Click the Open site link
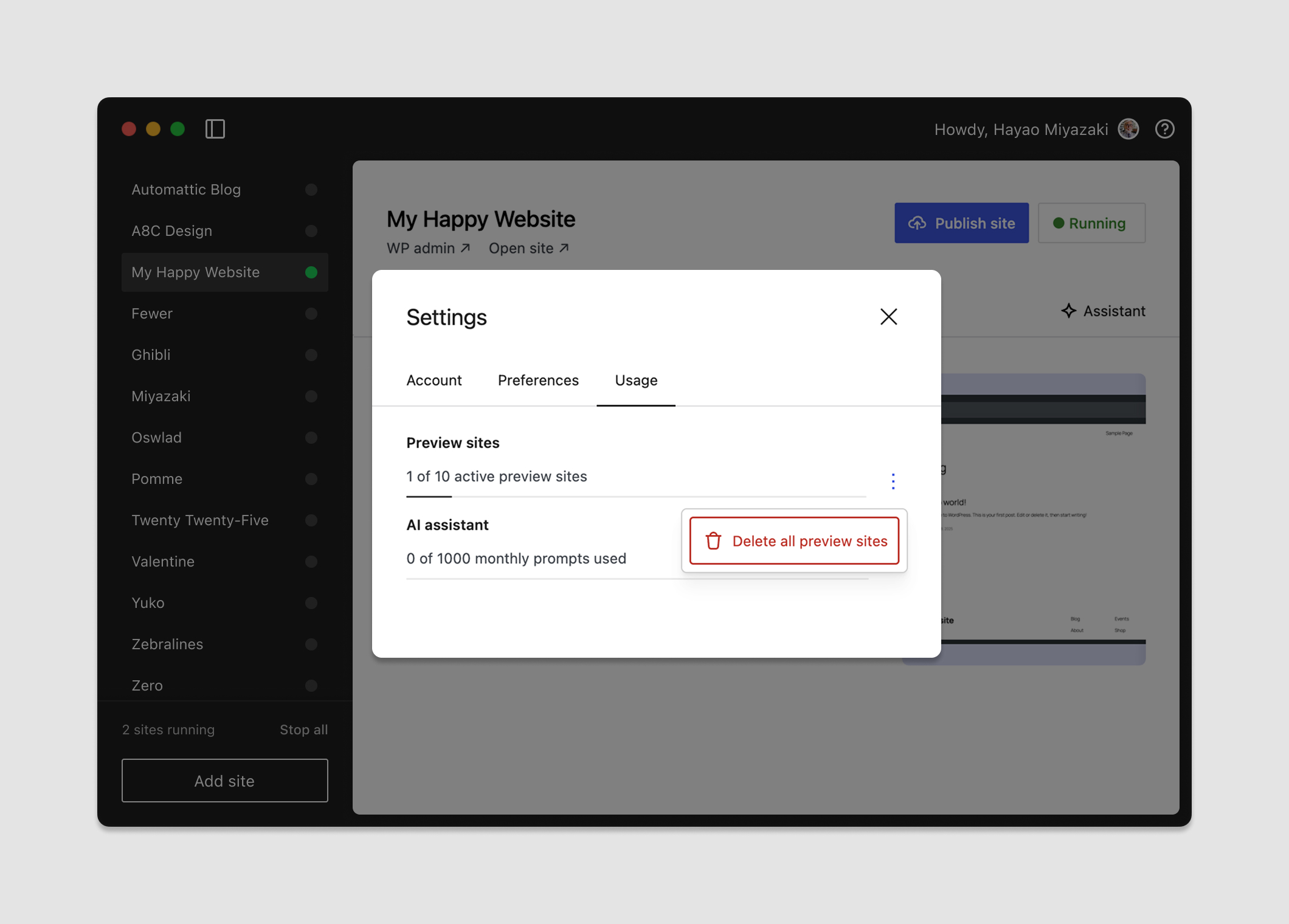1289x924 pixels. click(529, 249)
